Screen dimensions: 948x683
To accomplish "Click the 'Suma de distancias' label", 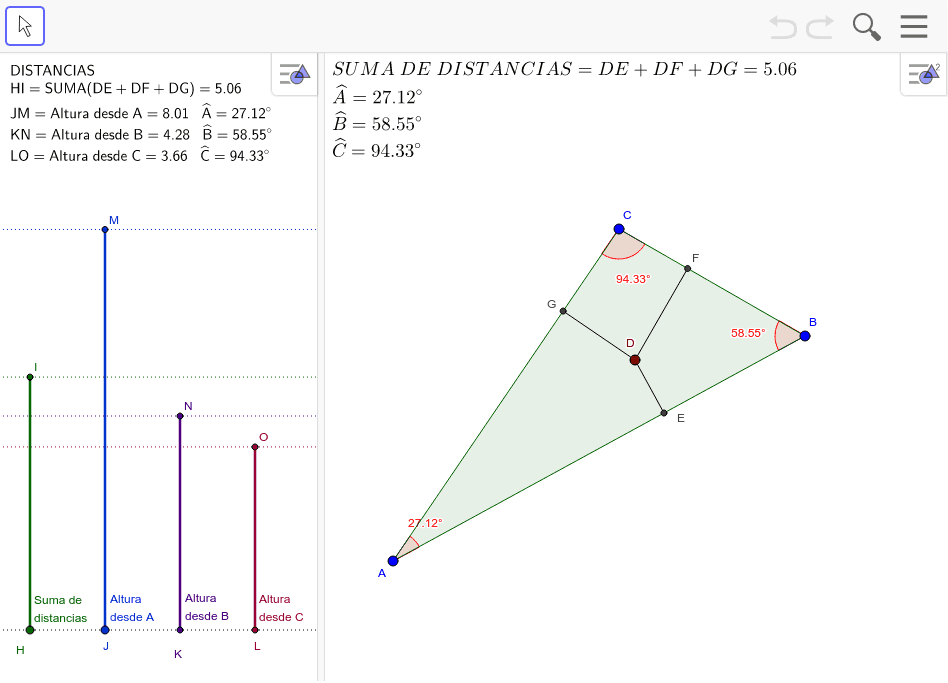I will click(60, 609).
